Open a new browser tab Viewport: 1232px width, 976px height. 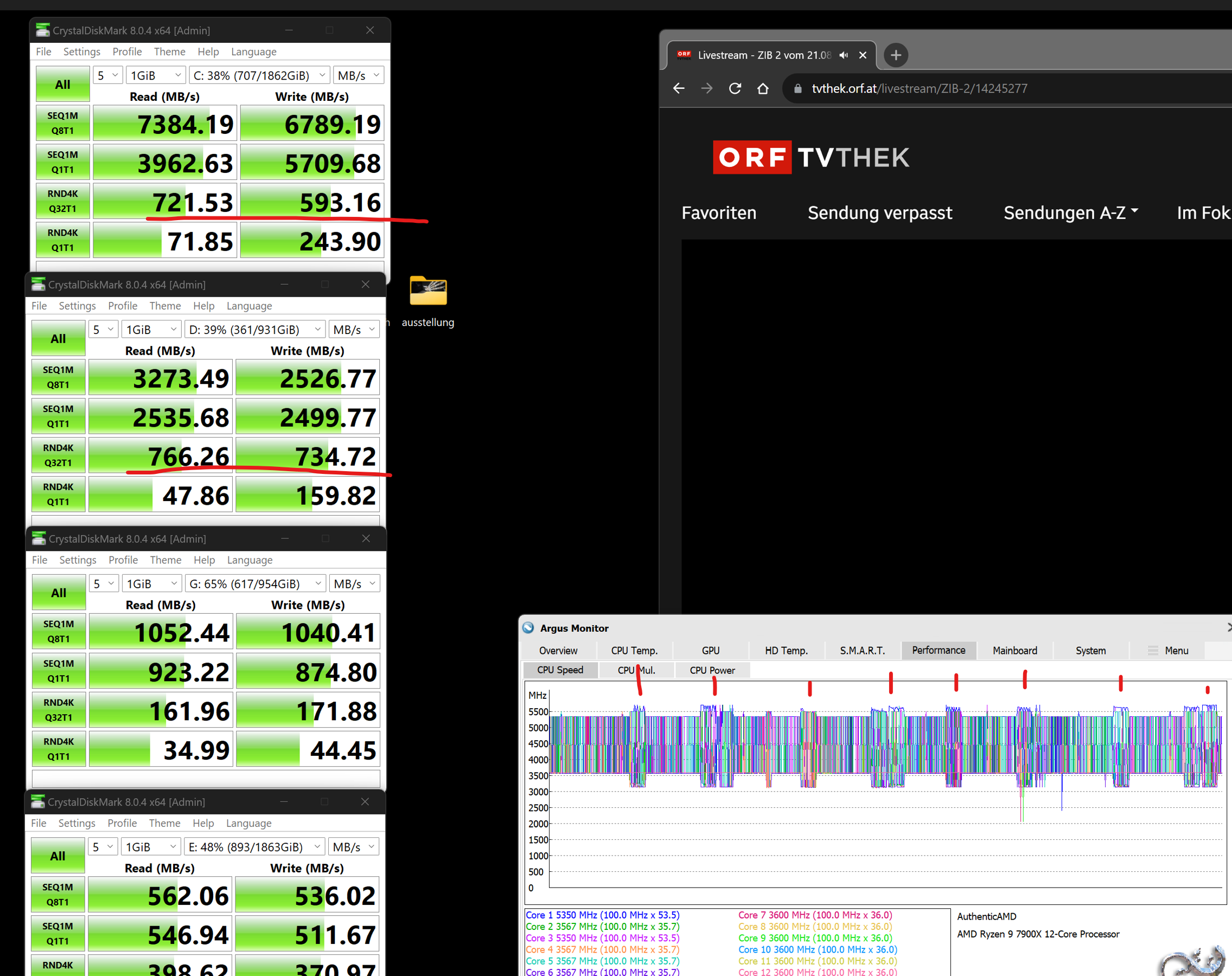[896, 55]
